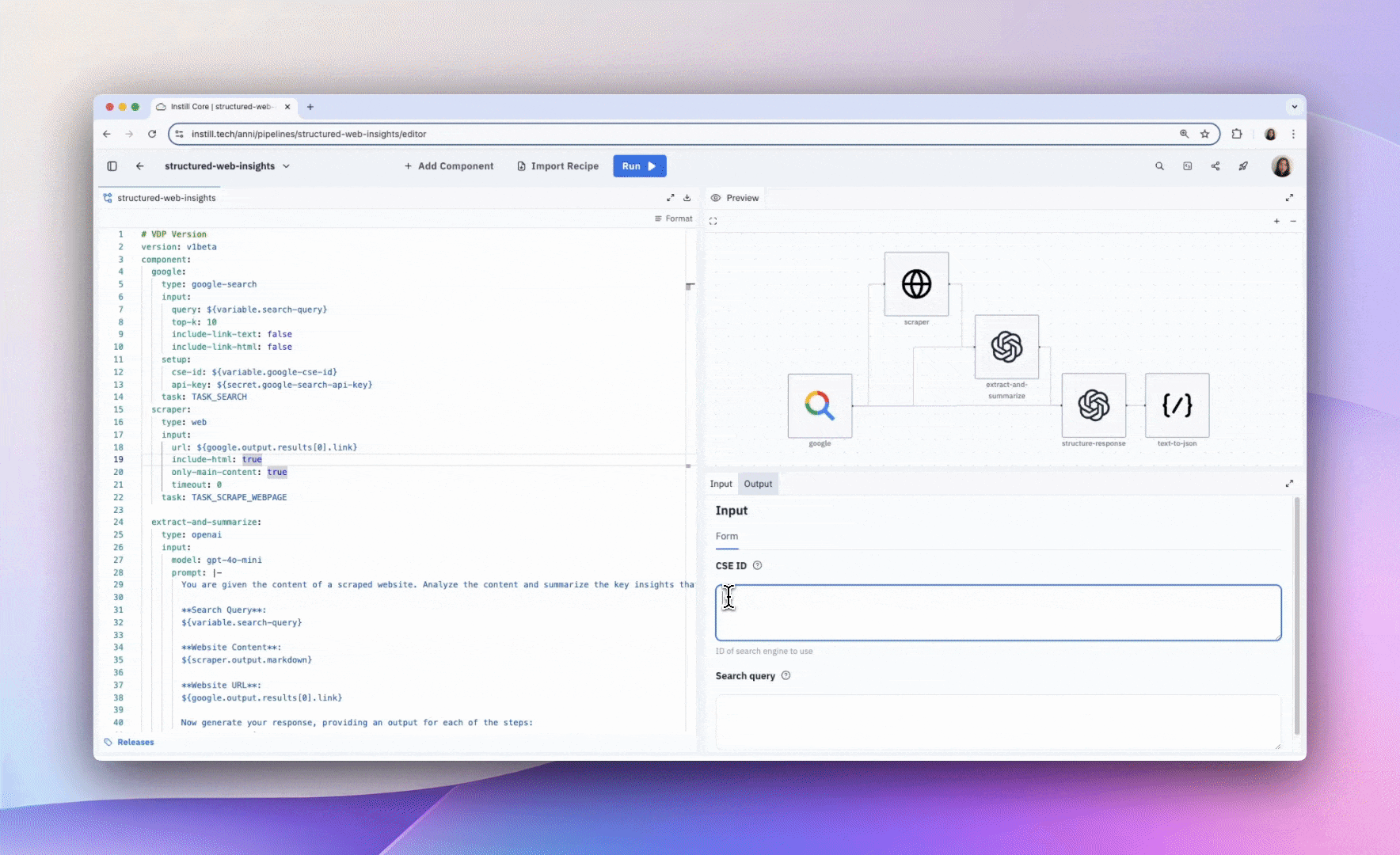This screenshot has height=855, width=1400.
Task: Open the user avatar menu in the app toolbar
Action: (x=1281, y=166)
